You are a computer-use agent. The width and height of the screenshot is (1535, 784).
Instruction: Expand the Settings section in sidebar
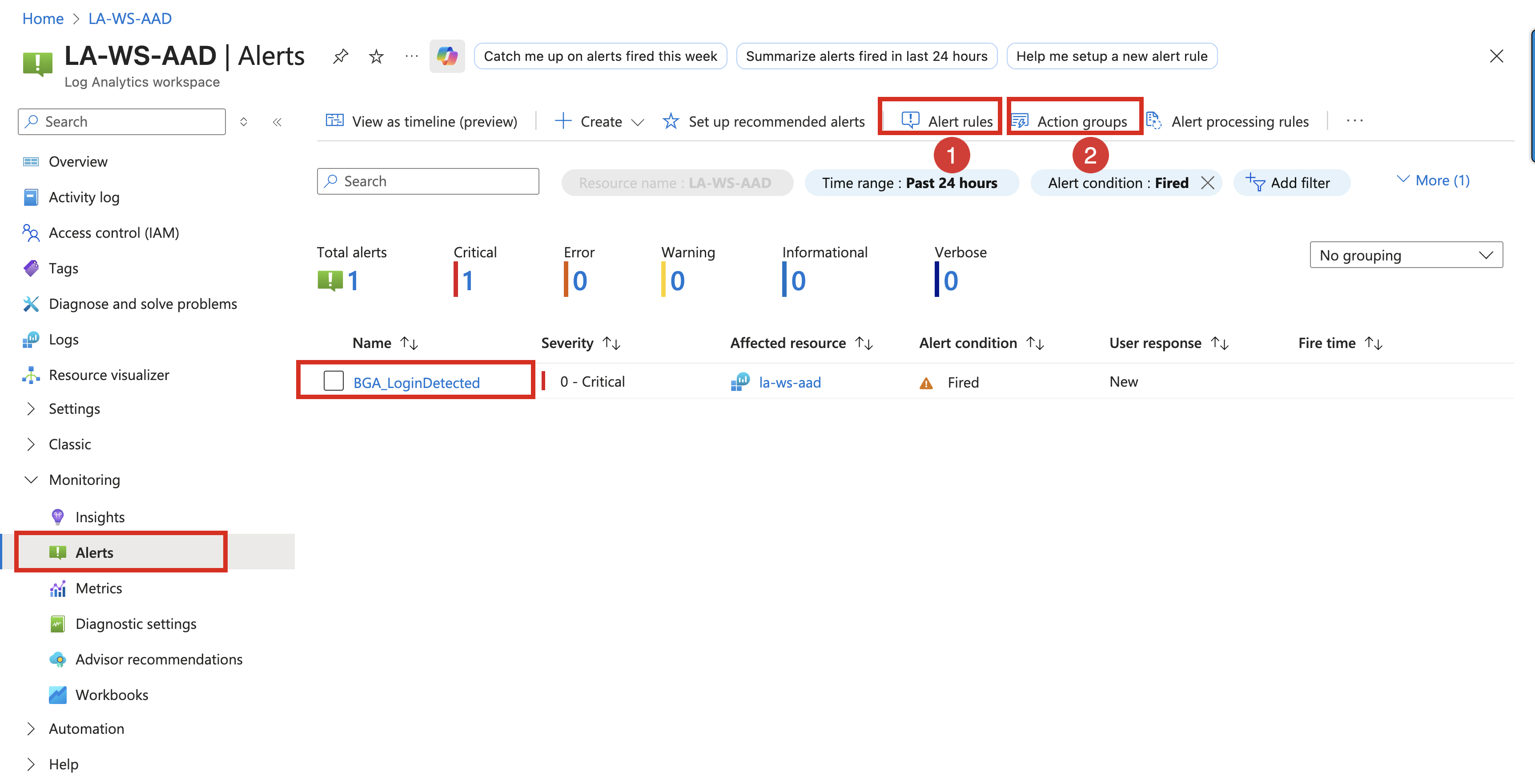pos(32,409)
